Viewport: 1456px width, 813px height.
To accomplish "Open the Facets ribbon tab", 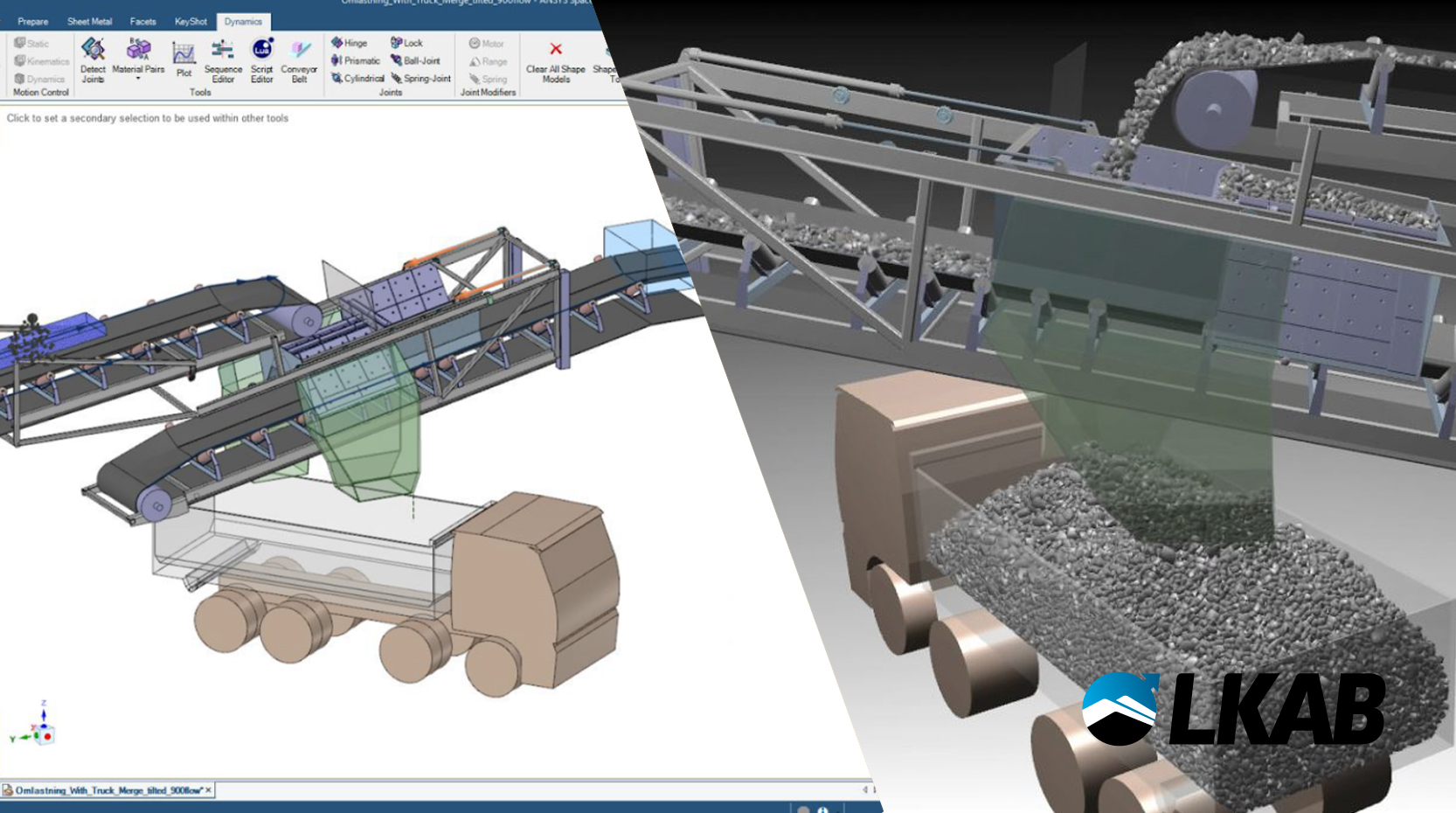I will click(142, 21).
